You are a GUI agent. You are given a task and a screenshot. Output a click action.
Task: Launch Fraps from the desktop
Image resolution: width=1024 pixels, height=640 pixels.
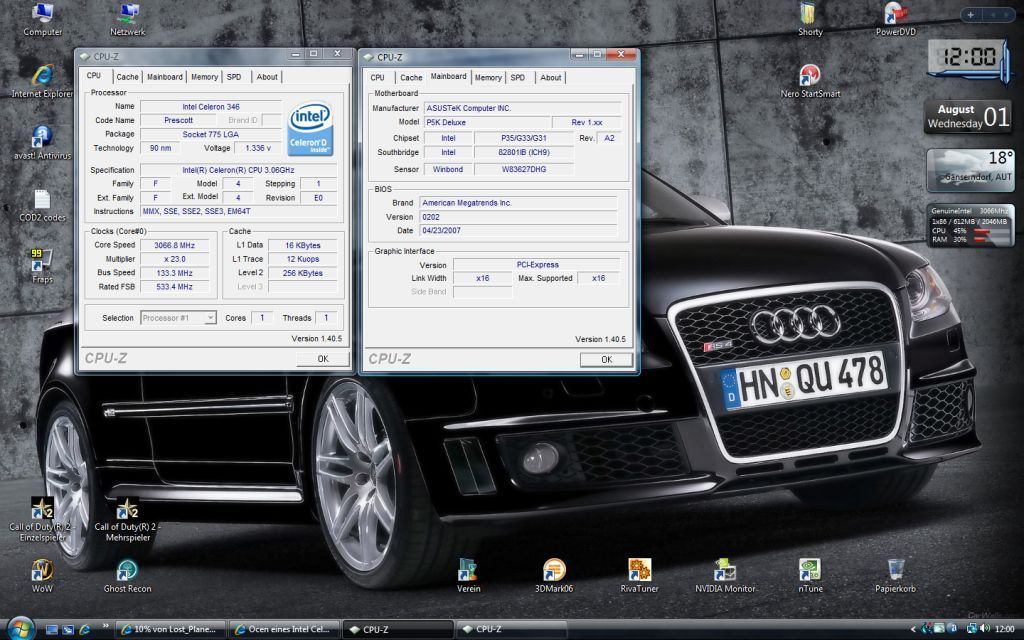point(42,266)
